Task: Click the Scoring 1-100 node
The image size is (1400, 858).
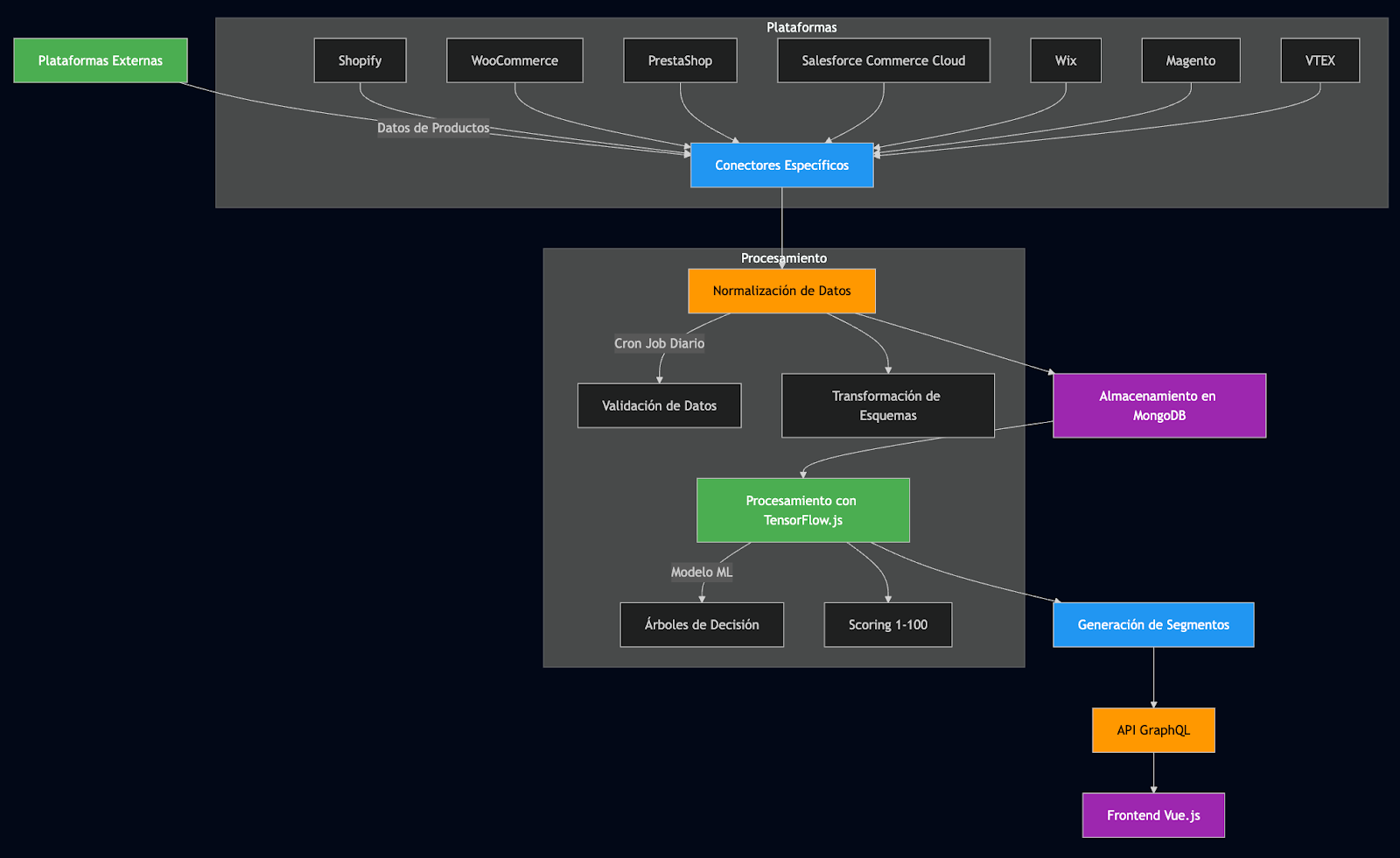Action: click(x=888, y=625)
